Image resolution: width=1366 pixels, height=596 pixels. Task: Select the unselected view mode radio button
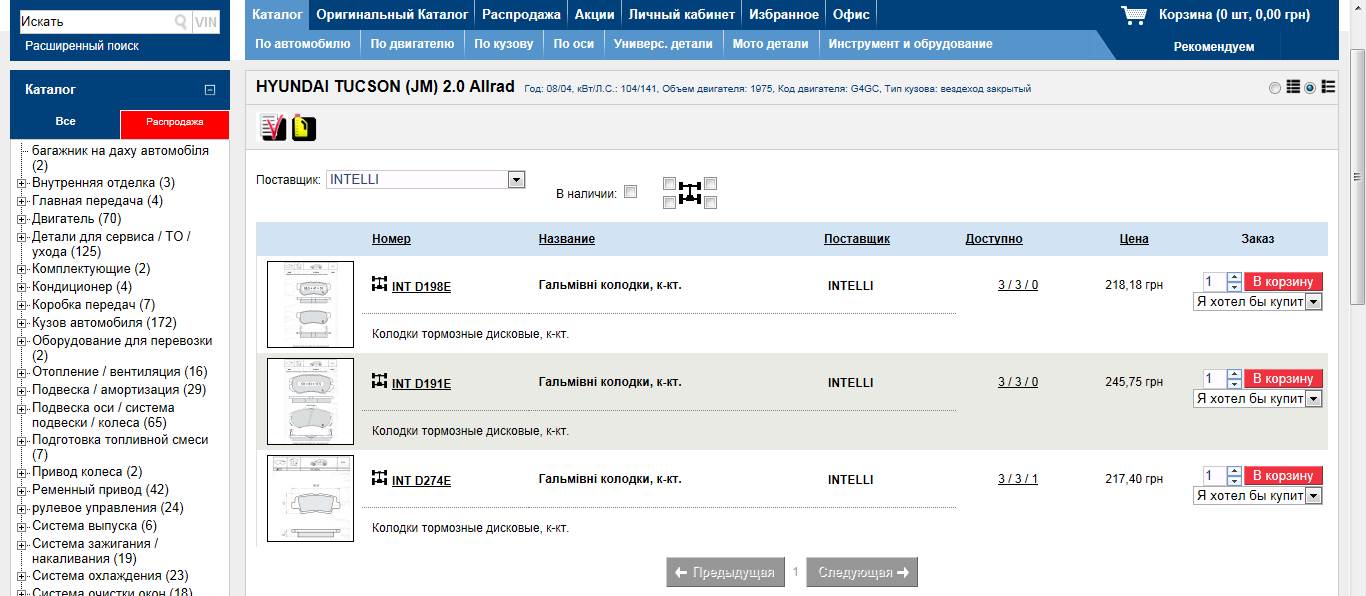1275,88
